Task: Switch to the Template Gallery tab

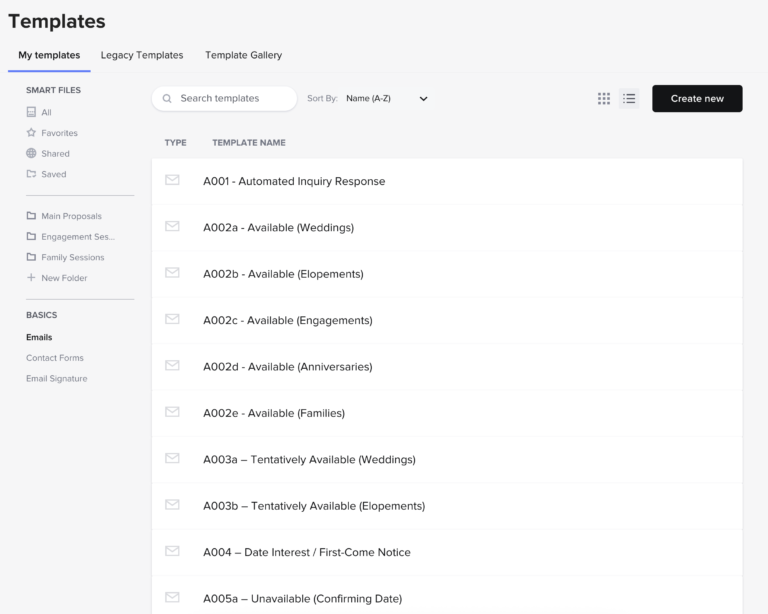Action: [243, 55]
